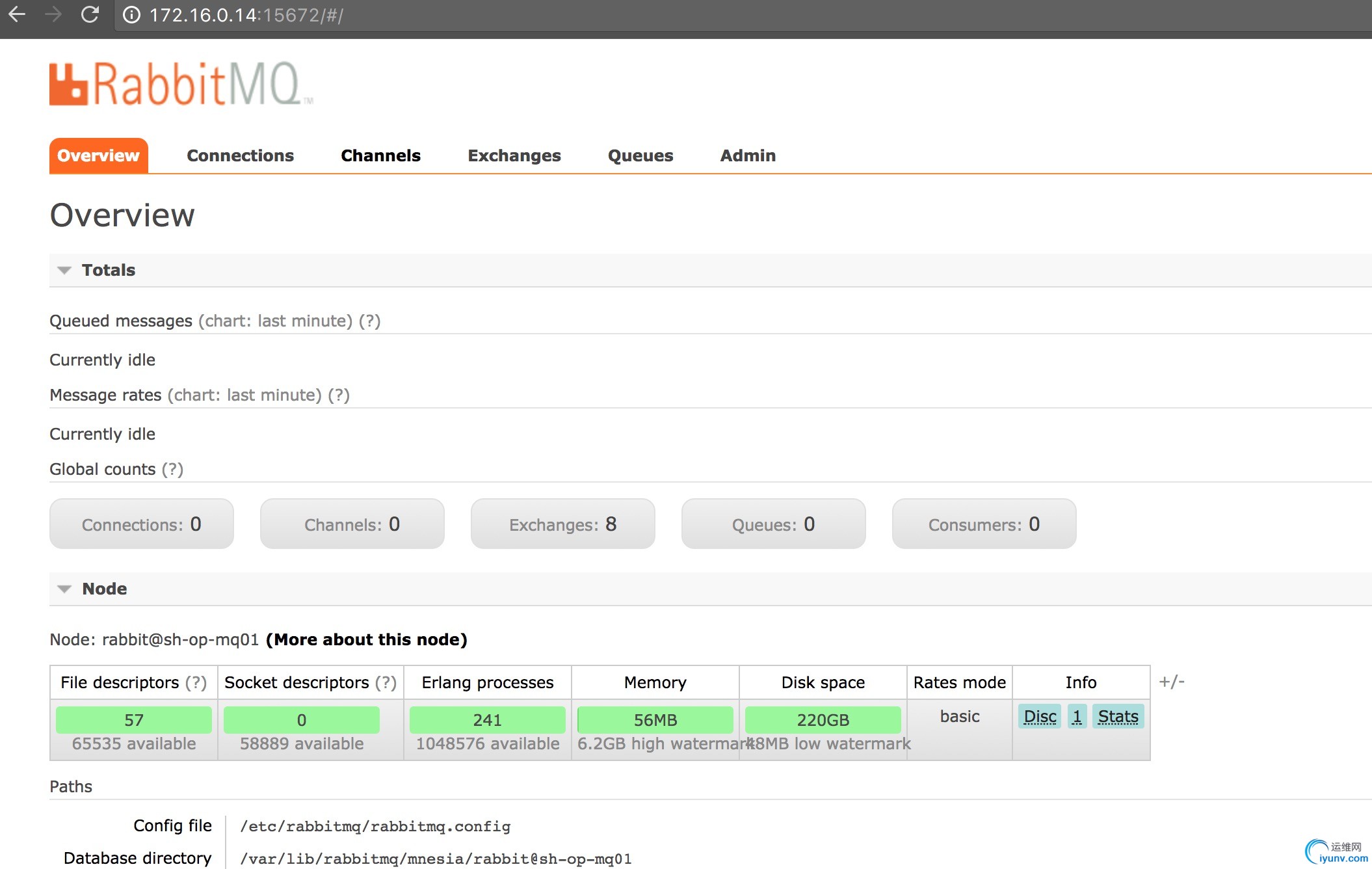Click the socket descriptors 0 usage bar
Image resolution: width=1372 pixels, height=869 pixels.
pyautogui.click(x=302, y=720)
